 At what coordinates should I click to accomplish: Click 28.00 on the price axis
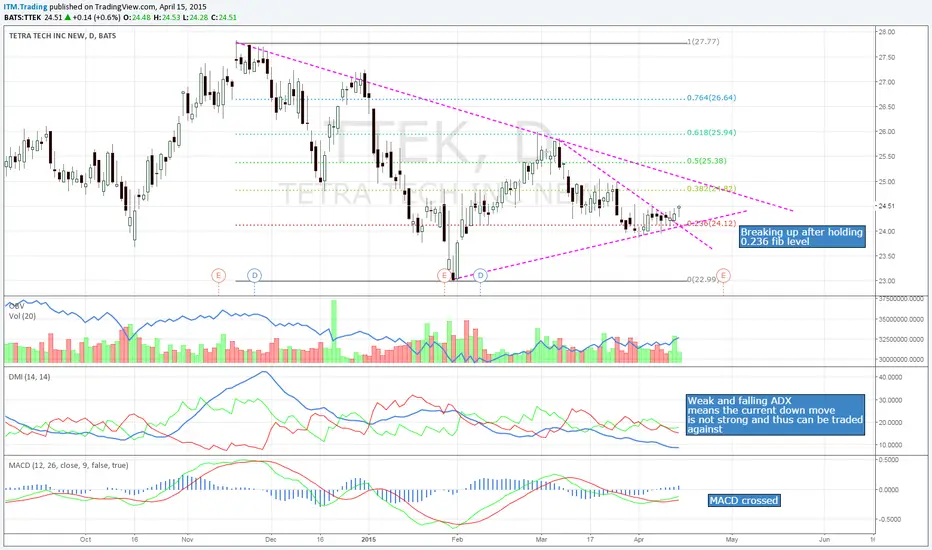pyautogui.click(x=886, y=32)
